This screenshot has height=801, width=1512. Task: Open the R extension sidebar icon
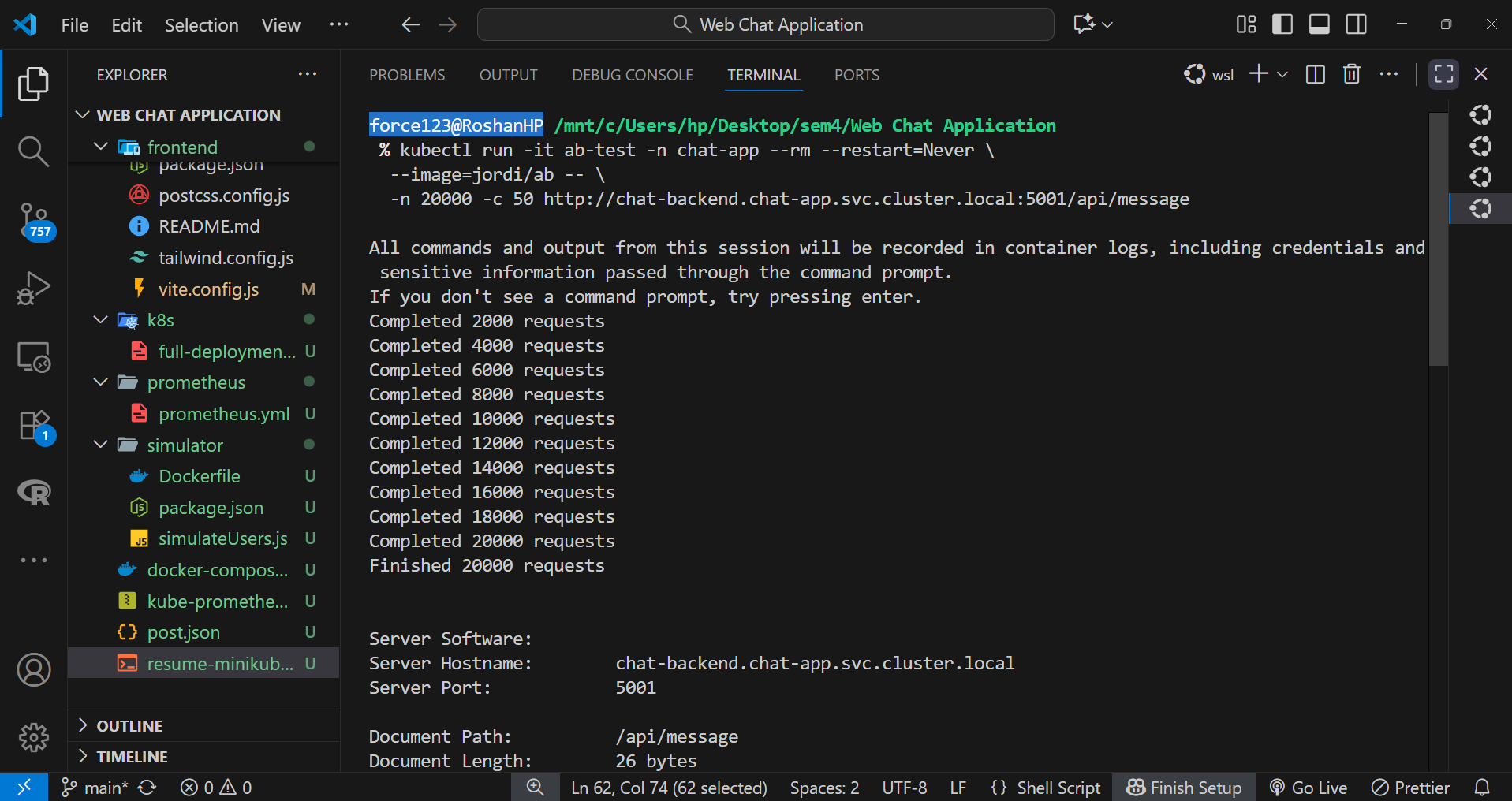(33, 493)
